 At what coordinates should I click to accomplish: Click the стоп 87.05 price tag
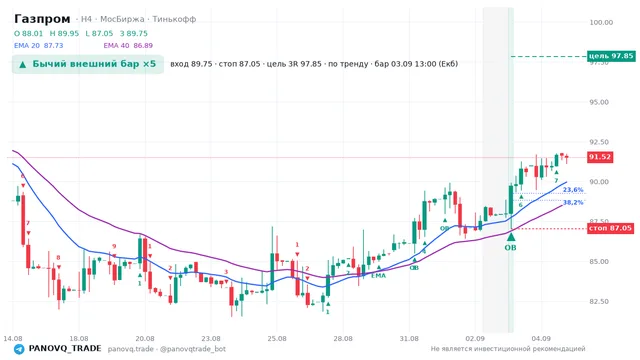pos(610,228)
